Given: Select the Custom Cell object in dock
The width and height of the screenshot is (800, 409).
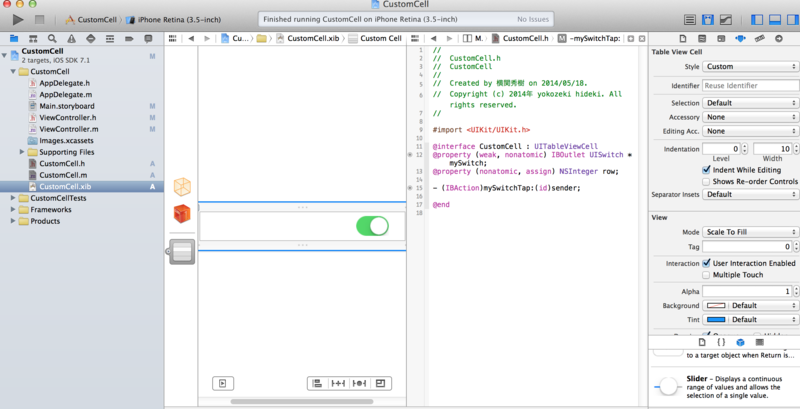Looking at the screenshot, I should tap(182, 251).
